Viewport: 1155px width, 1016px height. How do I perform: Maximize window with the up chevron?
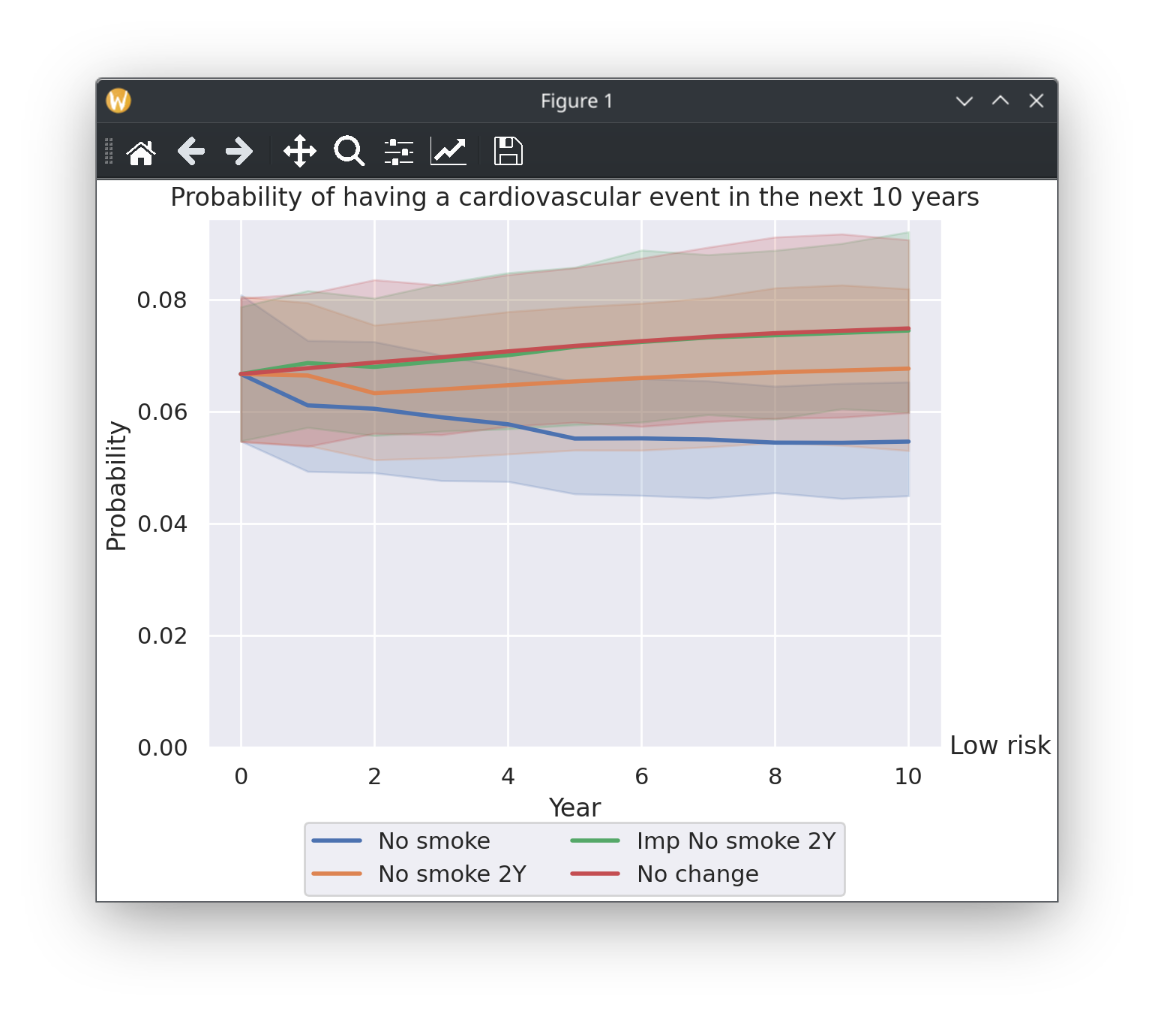(1000, 100)
